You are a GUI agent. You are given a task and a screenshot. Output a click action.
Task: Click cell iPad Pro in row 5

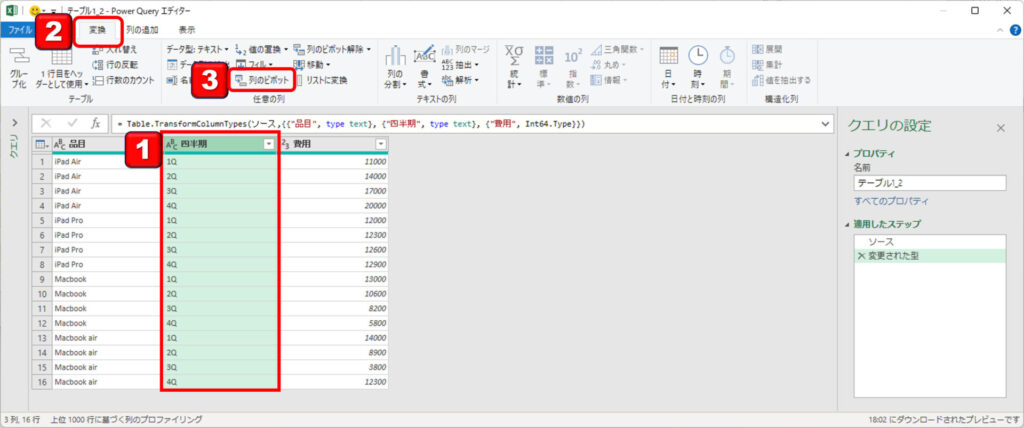[106, 220]
